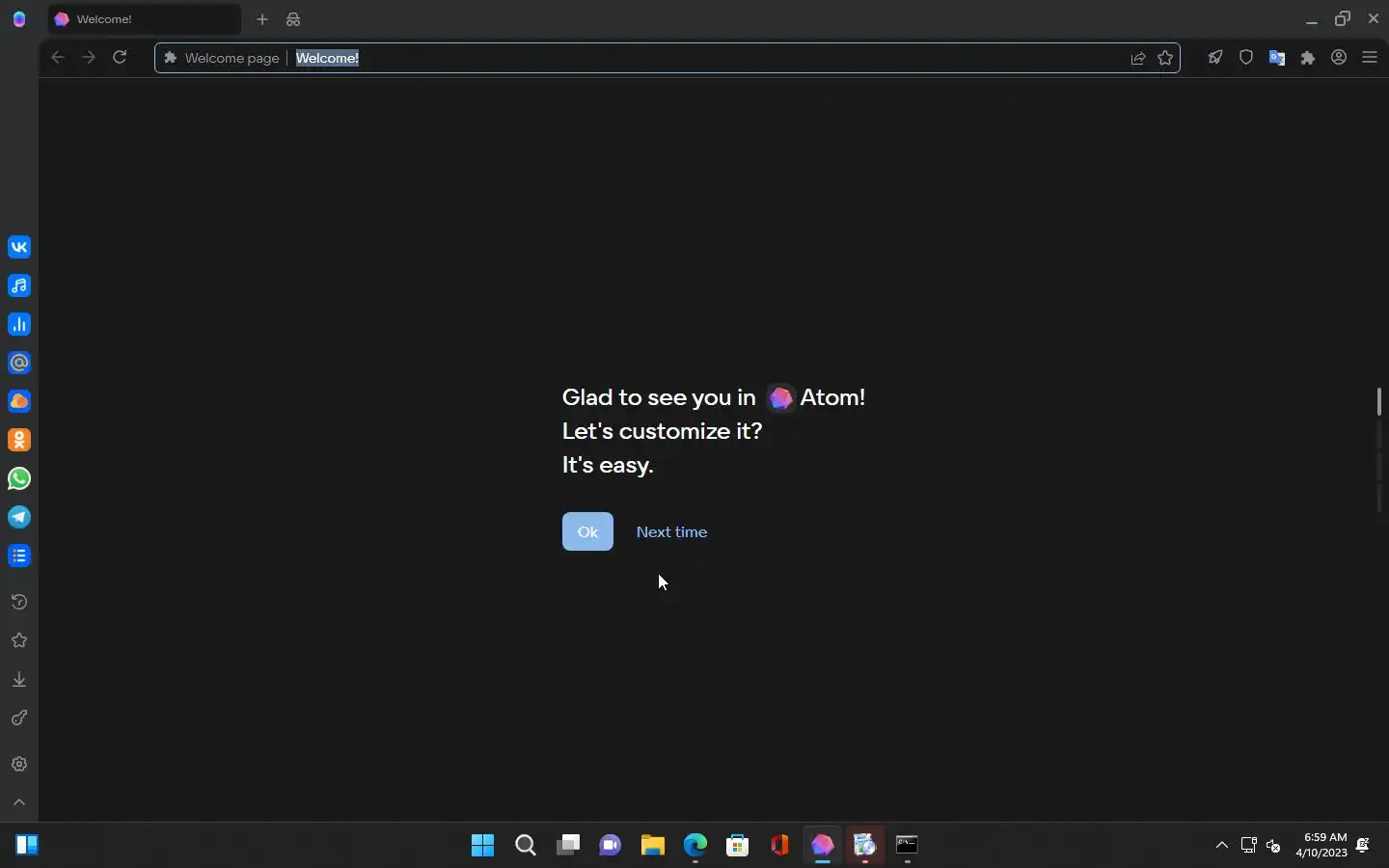Open Microsoft Edge from the taskbar
The image size is (1389, 868).
point(696,846)
